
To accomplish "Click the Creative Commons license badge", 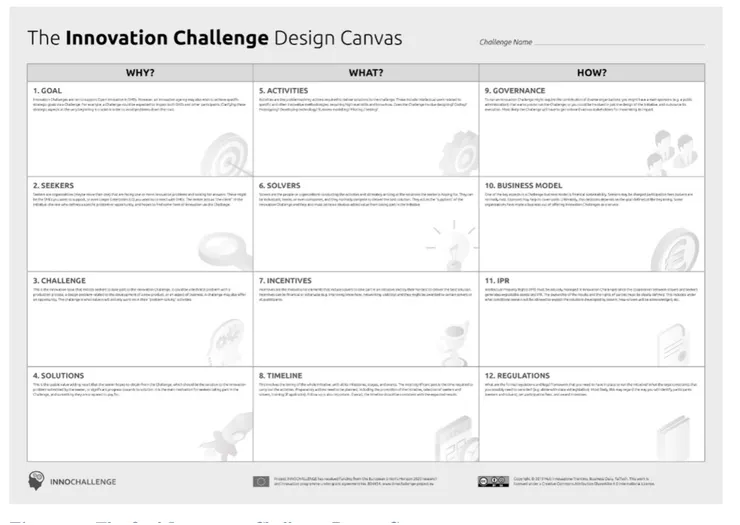I will click(494, 481).
